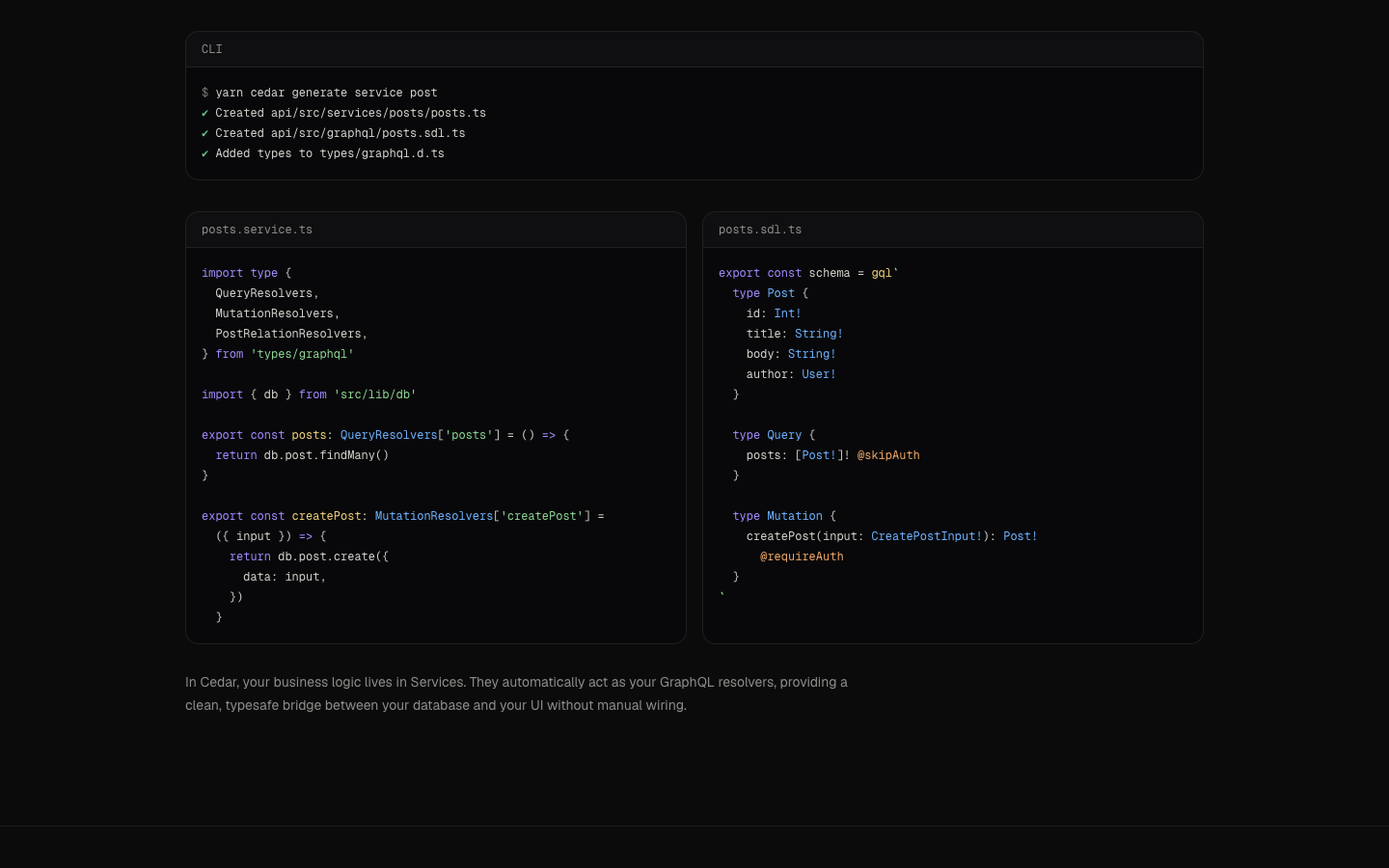This screenshot has height=868, width=1389.
Task: Click the "export const createPost: MutationResolvers['createPost']" line
Action: [403, 516]
